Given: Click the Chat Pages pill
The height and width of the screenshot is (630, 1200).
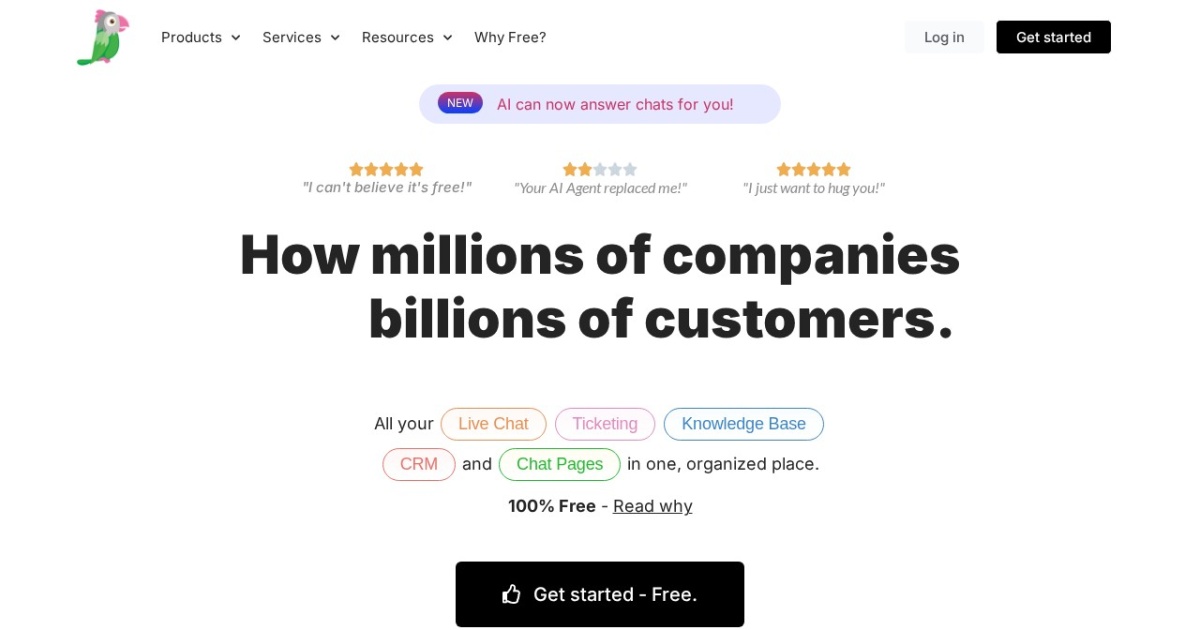Looking at the screenshot, I should pos(559,464).
